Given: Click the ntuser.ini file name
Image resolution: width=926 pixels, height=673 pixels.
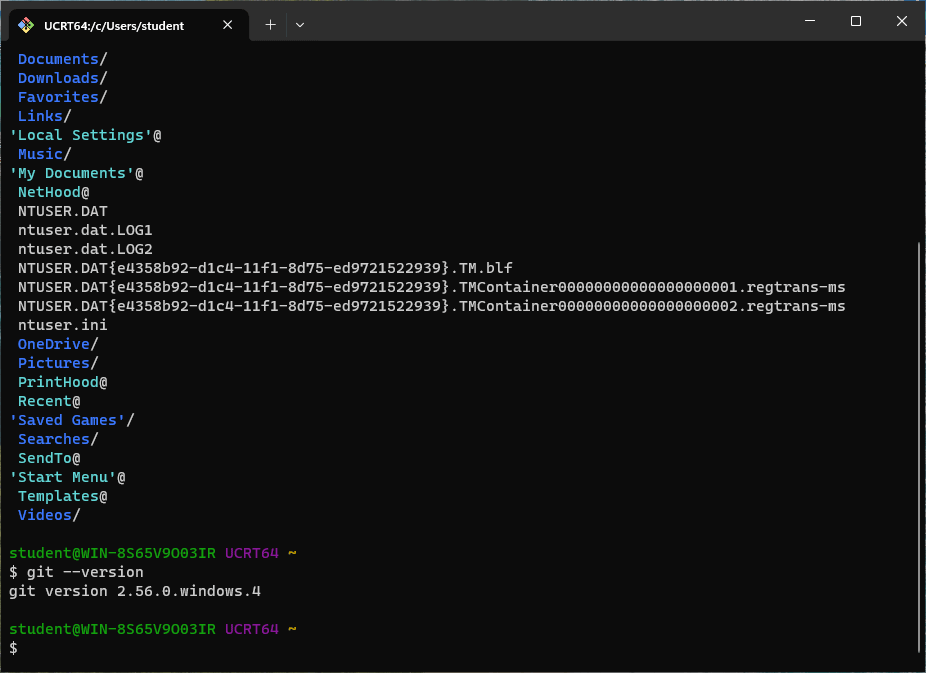Looking at the screenshot, I should coord(63,325).
